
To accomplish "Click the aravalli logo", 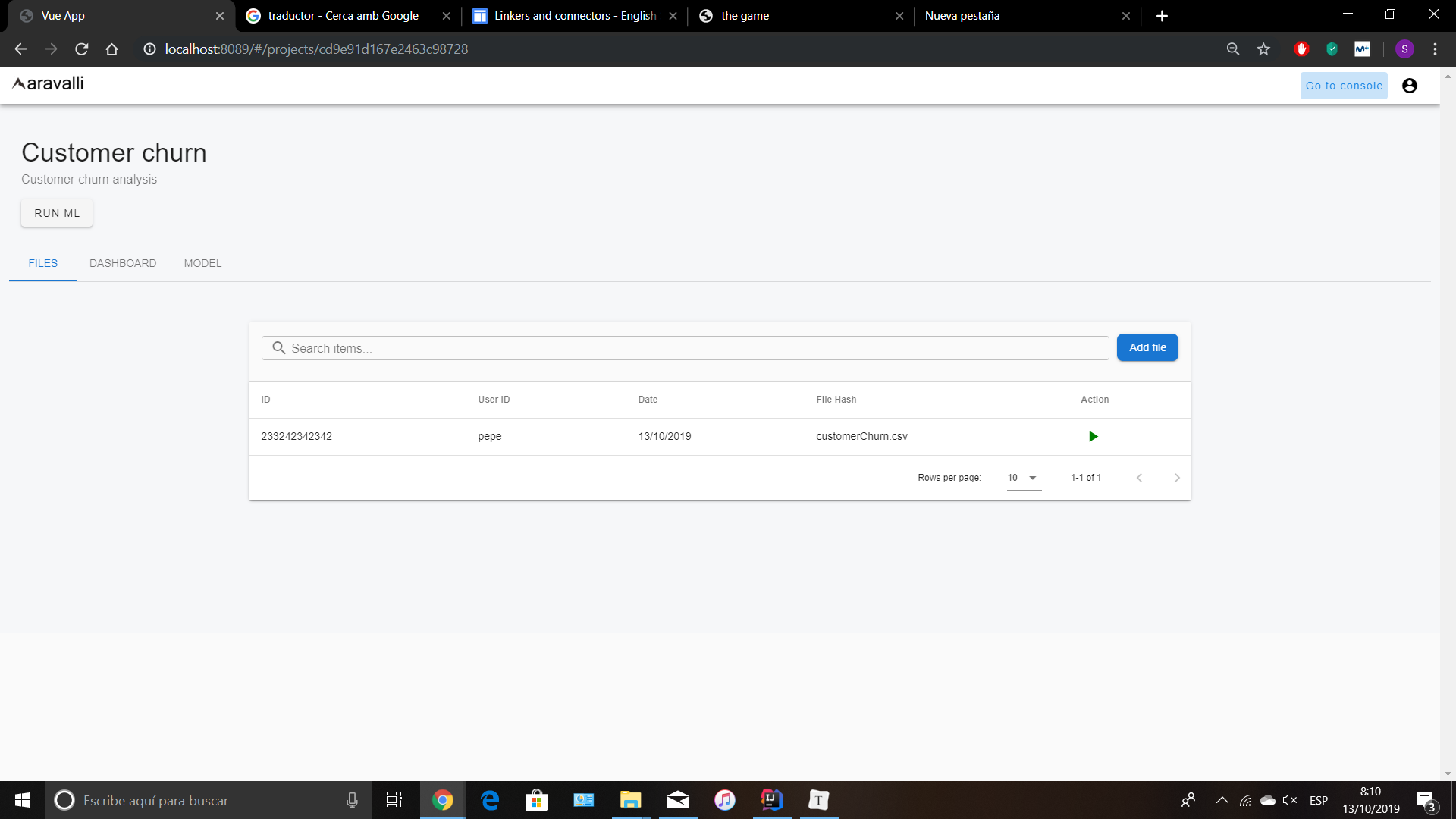I will coord(48,83).
